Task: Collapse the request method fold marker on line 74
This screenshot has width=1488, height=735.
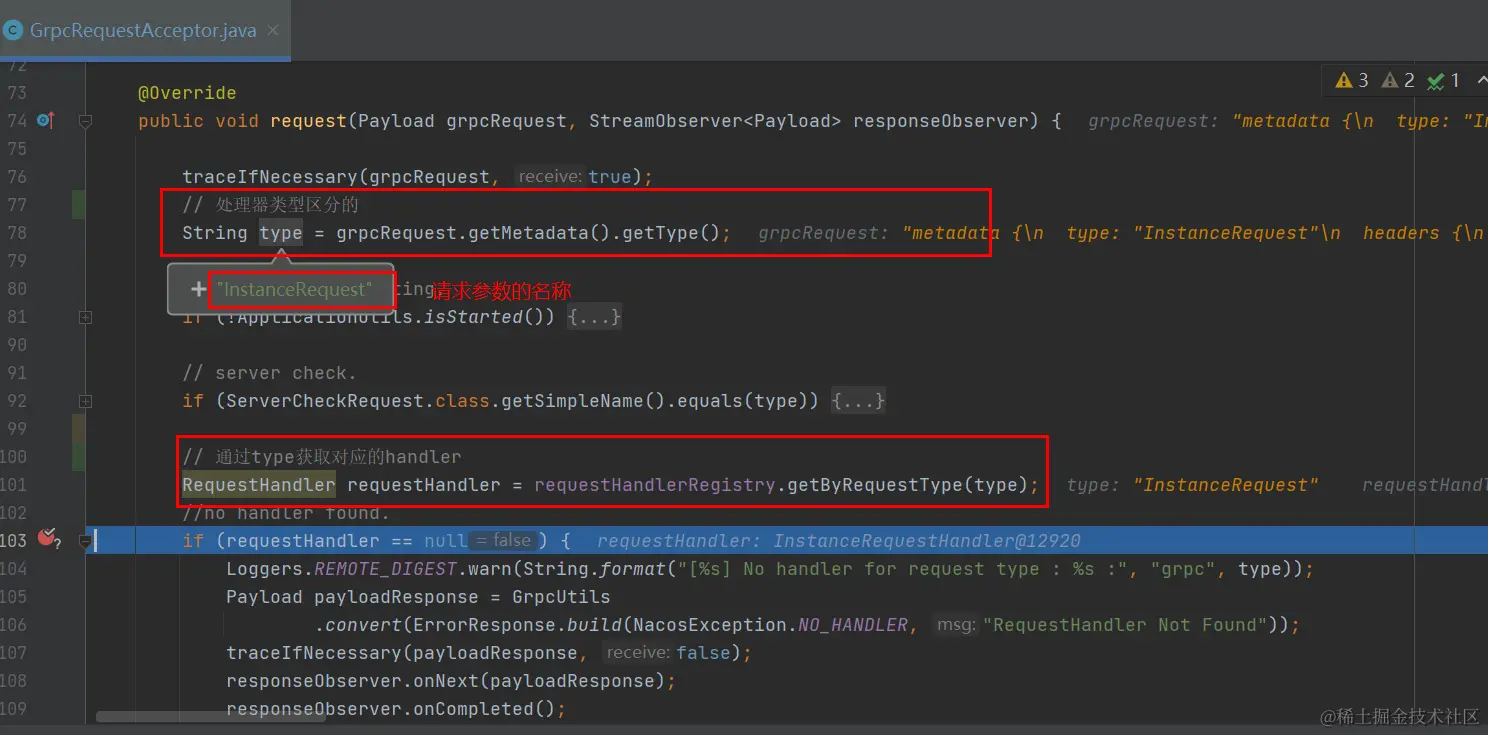Action: (86, 121)
